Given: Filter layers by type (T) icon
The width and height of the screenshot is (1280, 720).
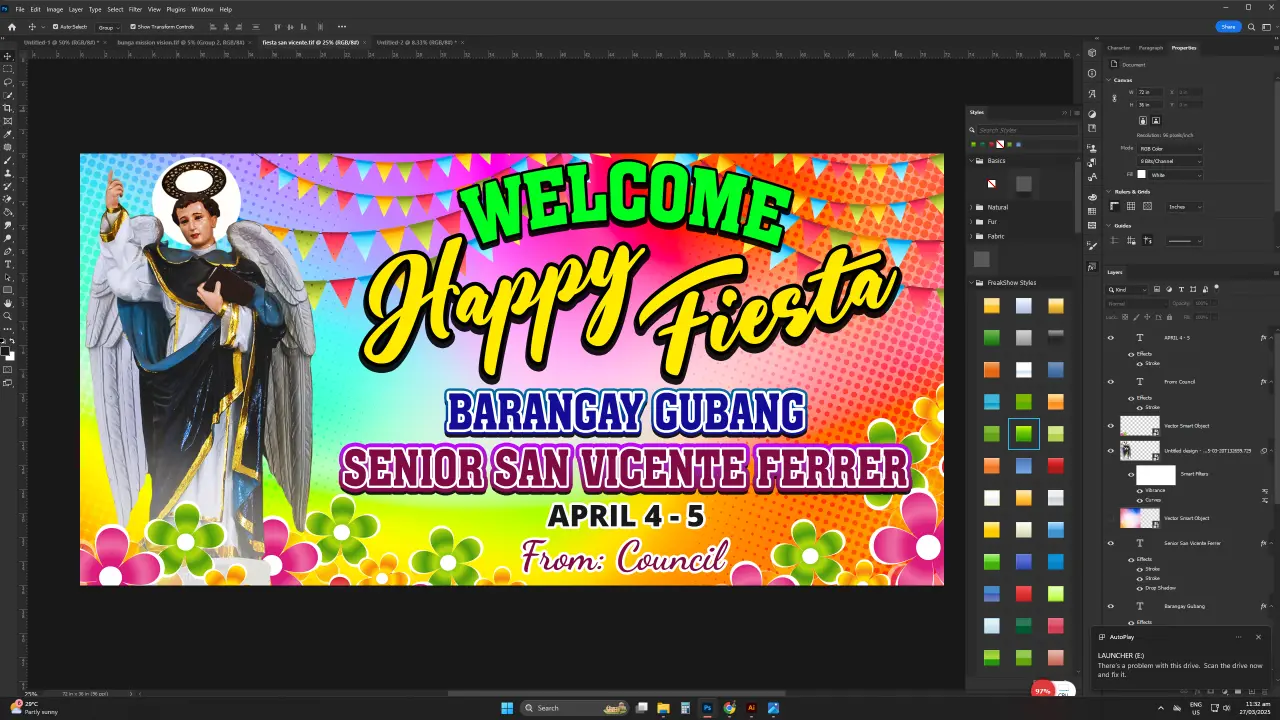Looking at the screenshot, I should click(1181, 290).
